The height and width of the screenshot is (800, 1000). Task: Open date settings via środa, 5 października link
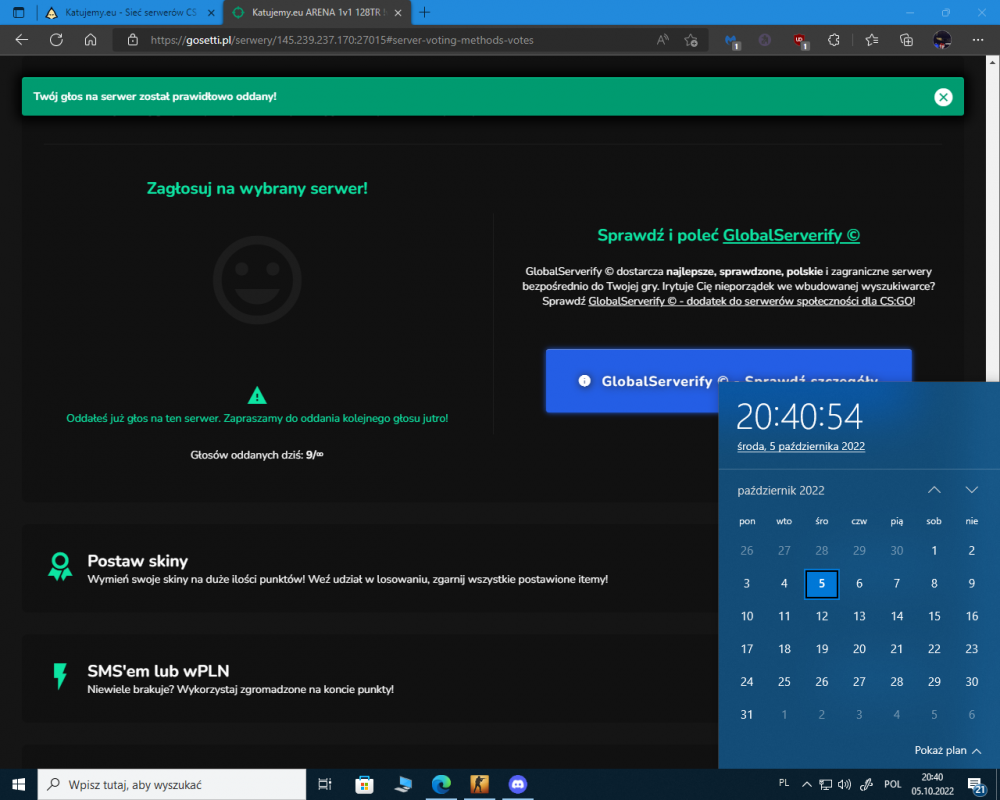[801, 447]
